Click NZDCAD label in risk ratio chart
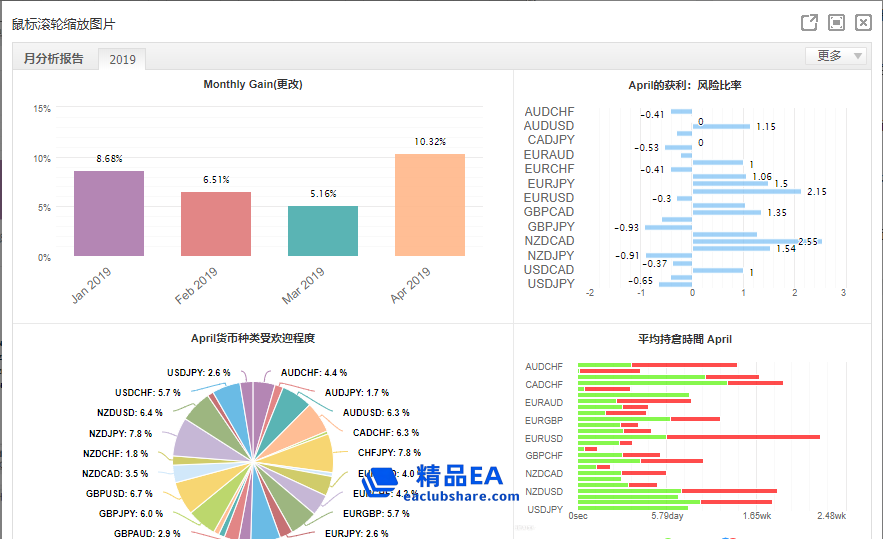The image size is (883, 539). [549, 241]
